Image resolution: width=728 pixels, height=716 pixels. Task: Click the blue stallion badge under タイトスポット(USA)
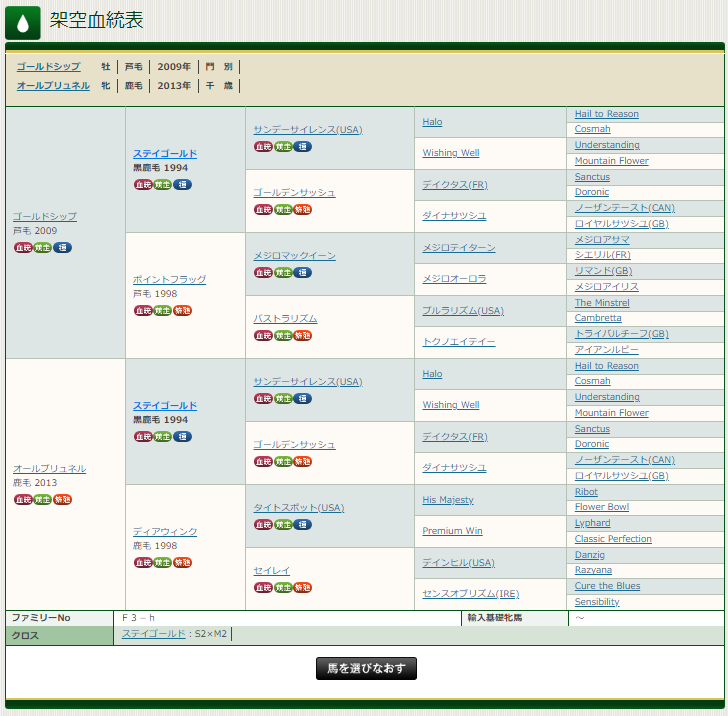click(302, 525)
